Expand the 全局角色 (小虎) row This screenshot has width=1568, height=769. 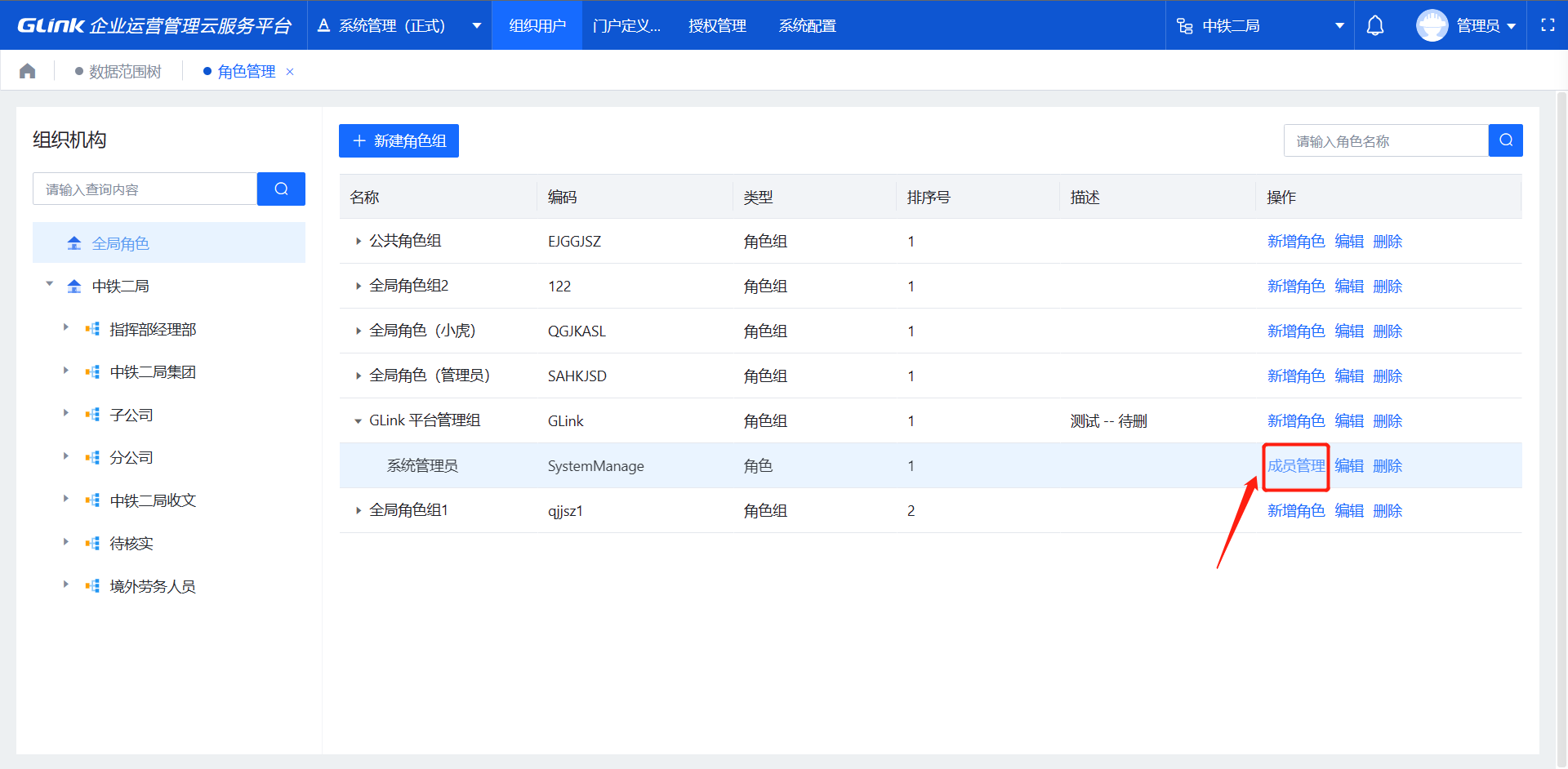tap(358, 331)
